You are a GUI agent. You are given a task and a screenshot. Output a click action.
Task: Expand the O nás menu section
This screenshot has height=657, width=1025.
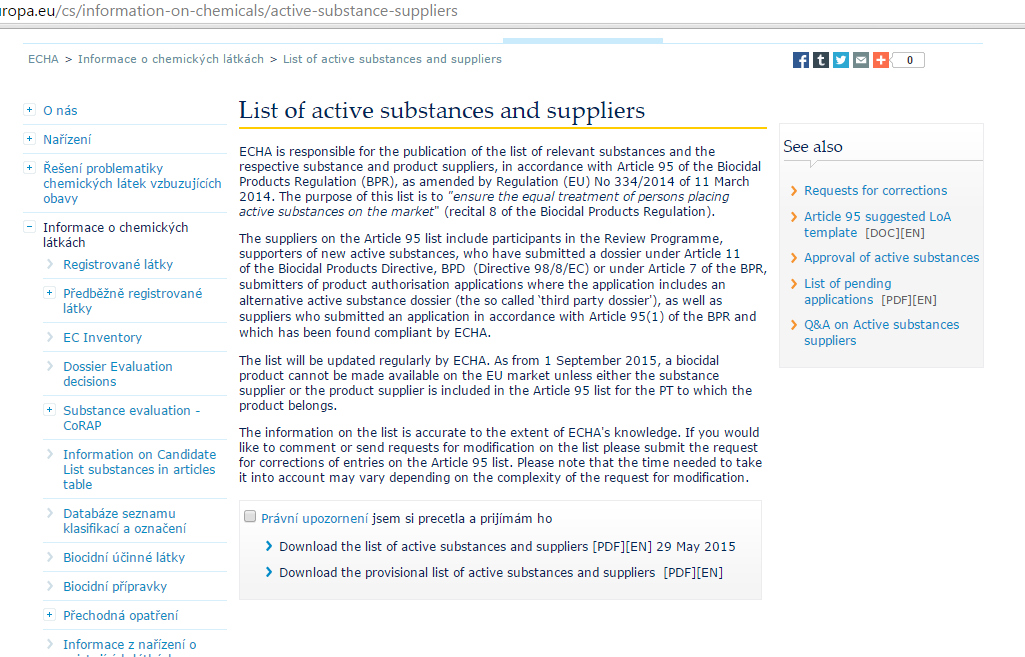(29, 110)
